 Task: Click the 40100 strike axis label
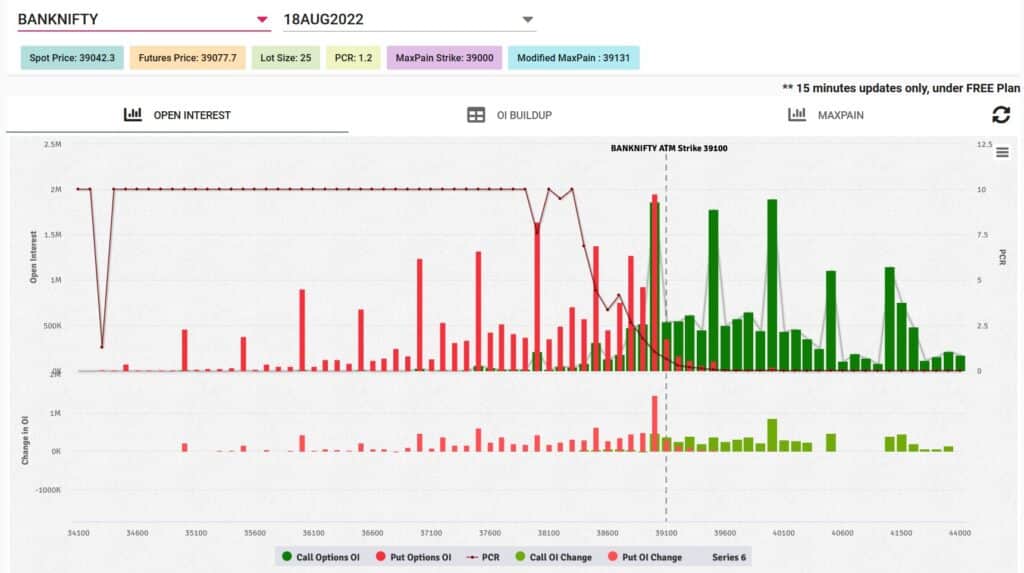(x=784, y=533)
